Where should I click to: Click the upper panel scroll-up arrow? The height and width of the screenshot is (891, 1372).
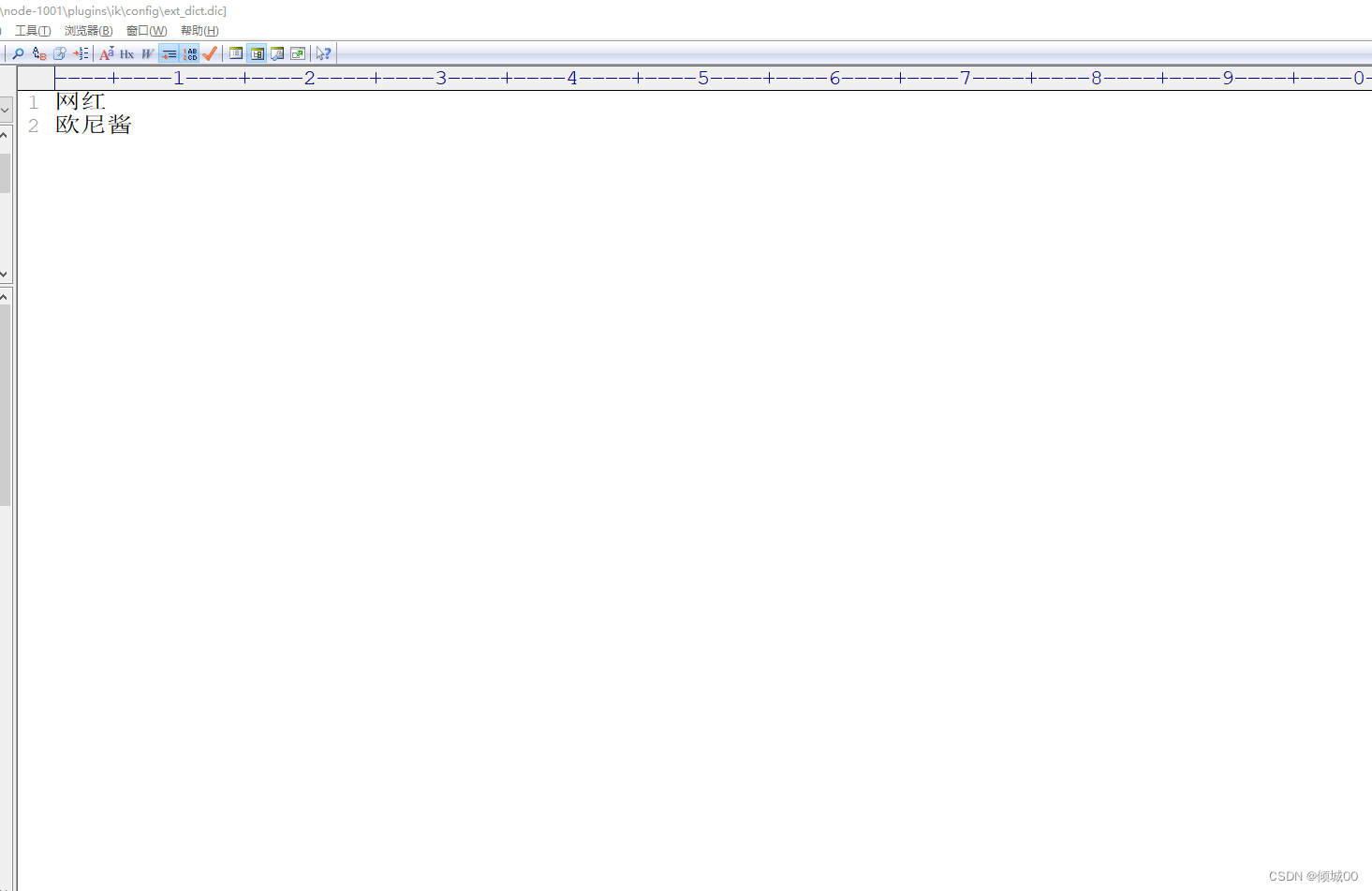[x=5, y=135]
